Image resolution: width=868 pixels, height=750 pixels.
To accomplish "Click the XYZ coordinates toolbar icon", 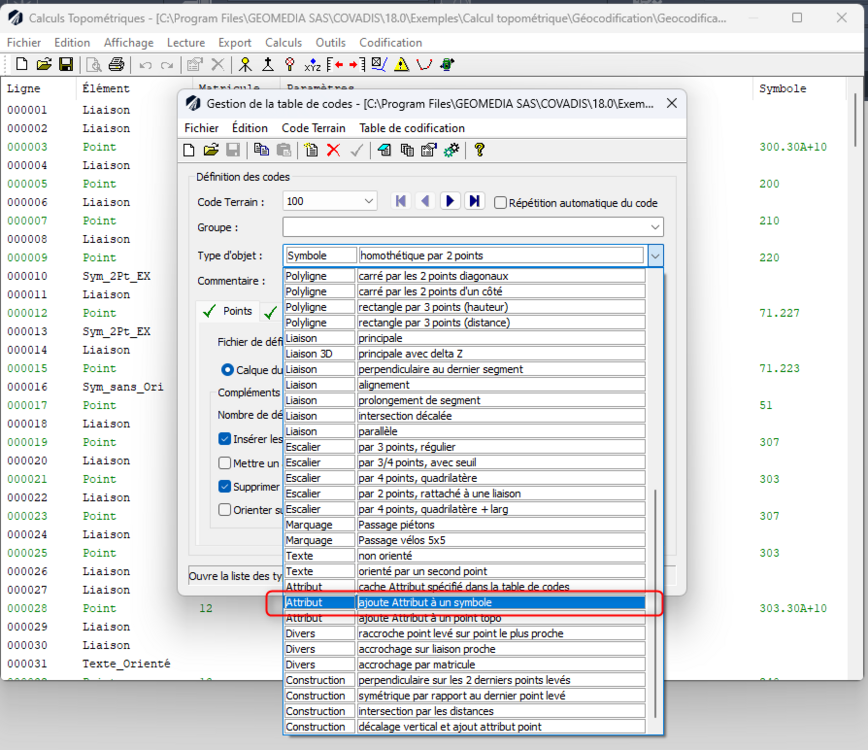I will pos(312,65).
